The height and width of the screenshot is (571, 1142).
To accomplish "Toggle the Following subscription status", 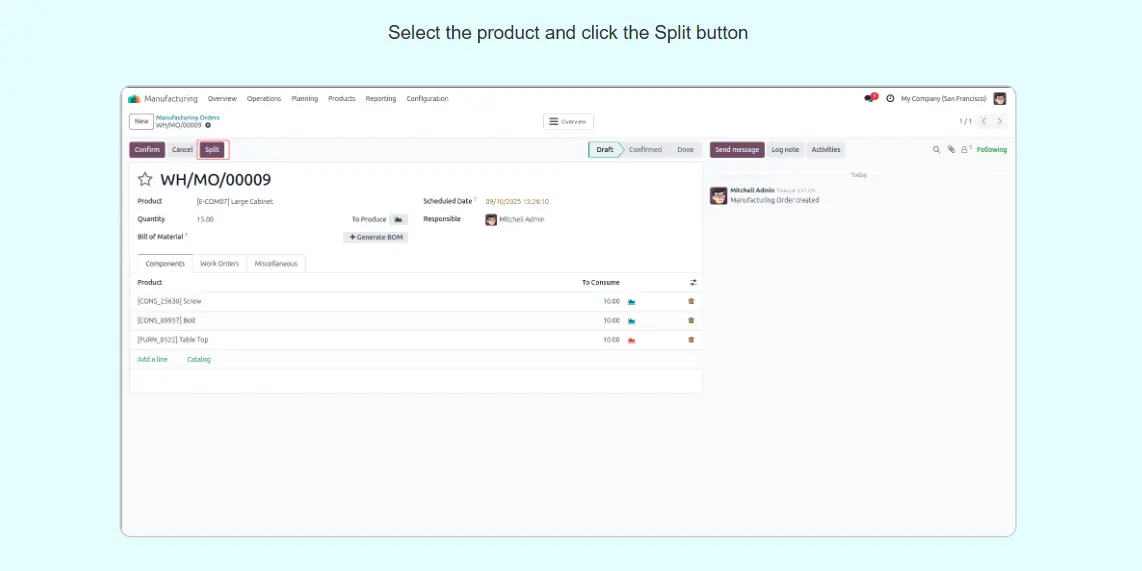I will pyautogui.click(x=992, y=150).
